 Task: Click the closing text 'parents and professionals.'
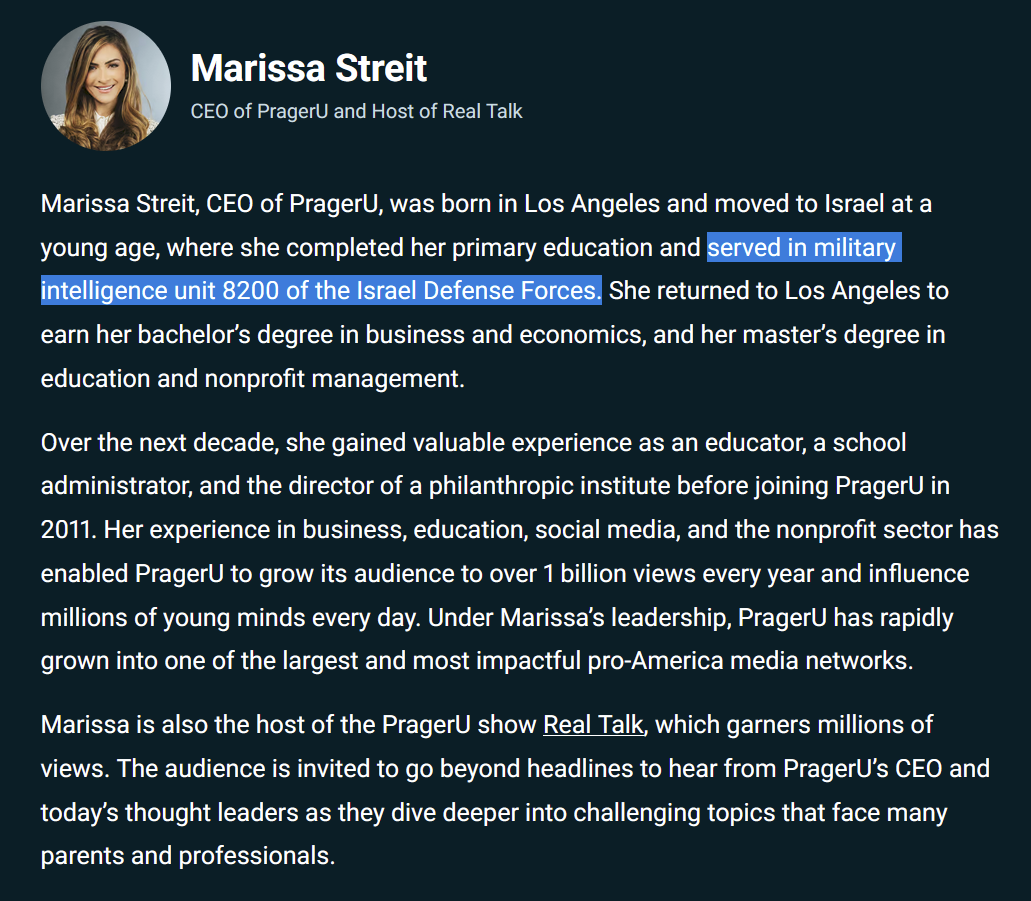tap(188, 856)
